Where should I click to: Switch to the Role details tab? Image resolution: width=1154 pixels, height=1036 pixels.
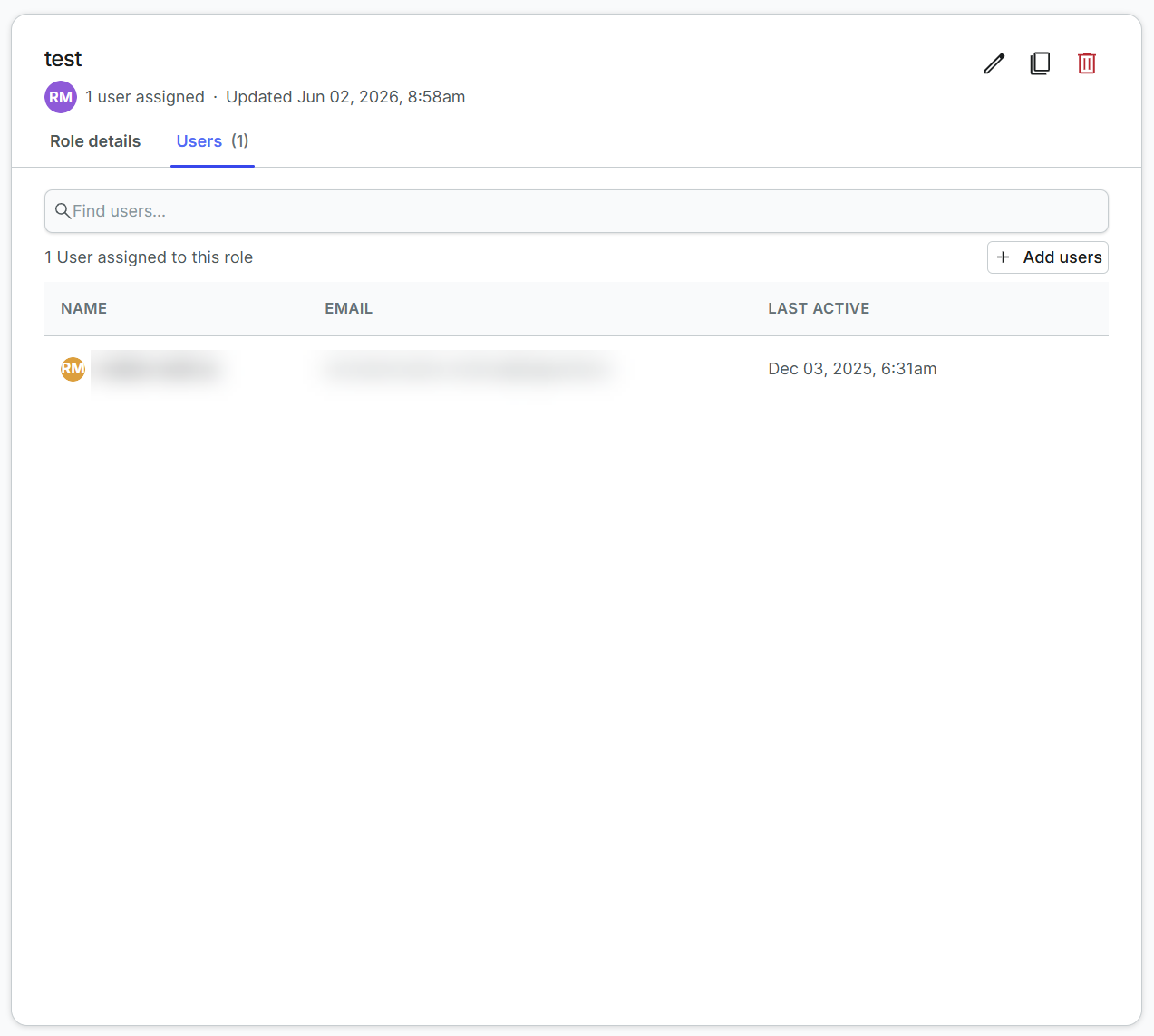(95, 141)
